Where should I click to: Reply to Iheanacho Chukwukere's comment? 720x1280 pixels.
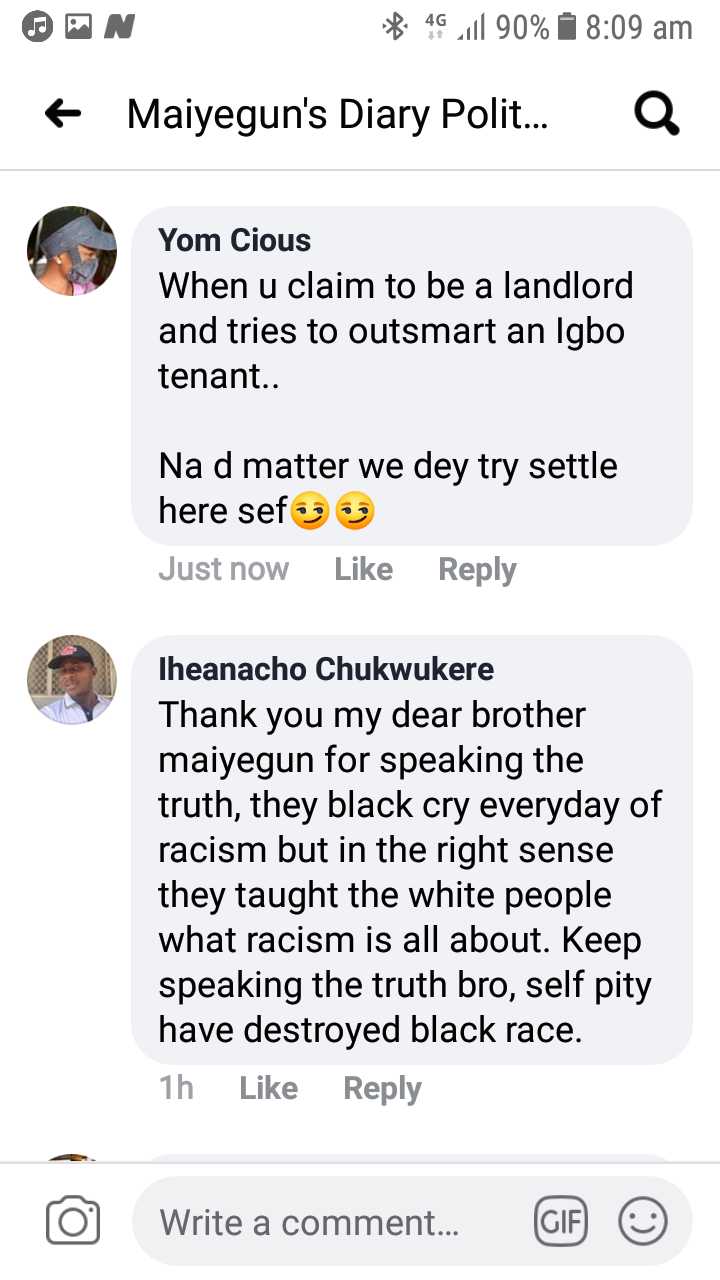click(382, 1088)
